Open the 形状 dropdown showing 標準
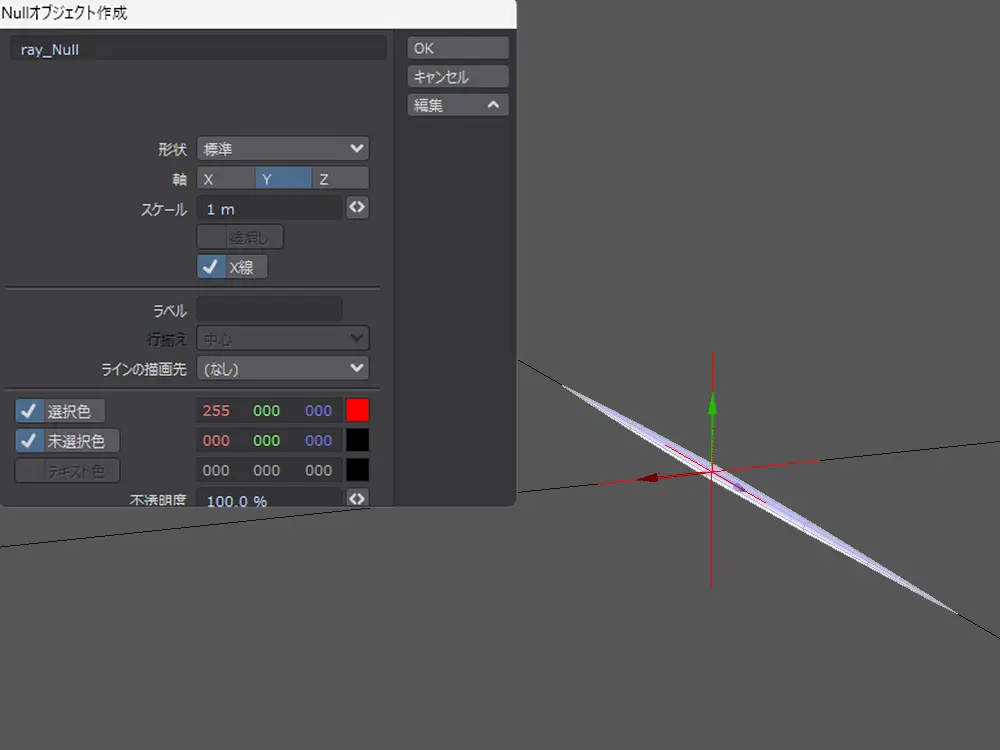This screenshot has width=1000, height=750. 283,149
